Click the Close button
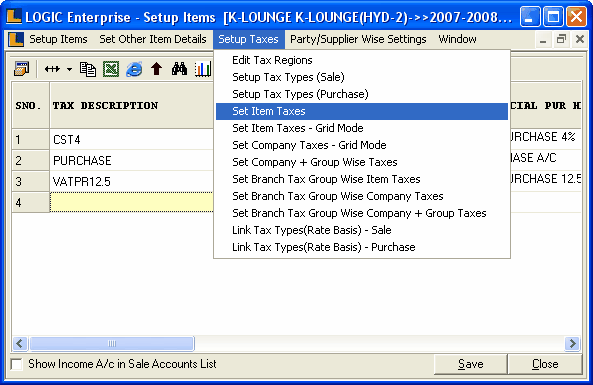Image resolution: width=593 pixels, height=385 pixels. coord(545,364)
